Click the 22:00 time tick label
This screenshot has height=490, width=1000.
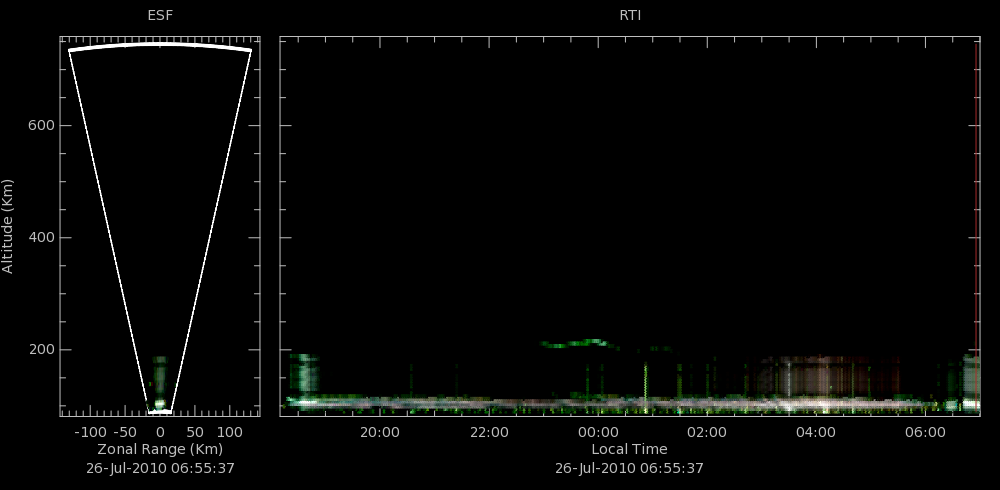[489, 432]
